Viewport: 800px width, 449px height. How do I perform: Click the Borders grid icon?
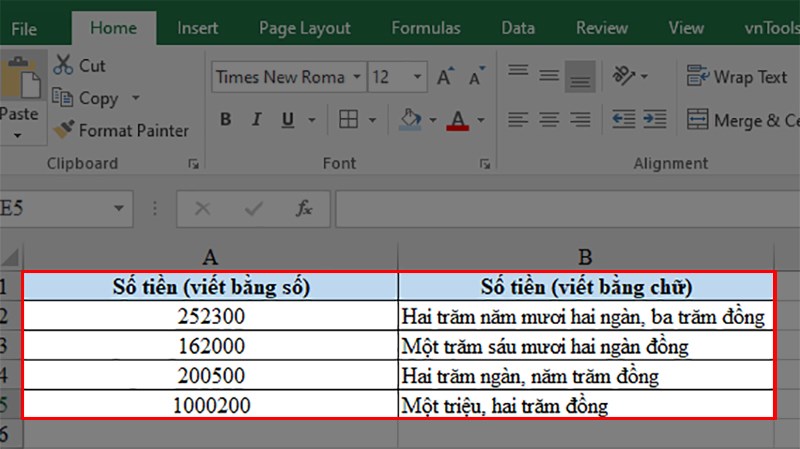tap(348, 120)
